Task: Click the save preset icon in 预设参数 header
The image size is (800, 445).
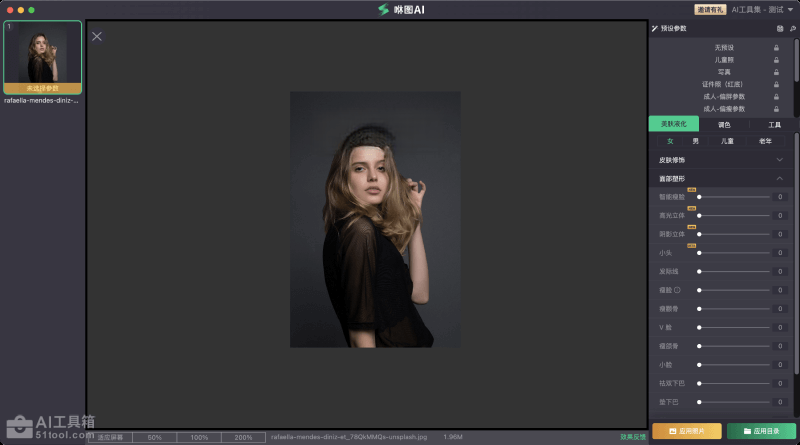Action: 780,29
